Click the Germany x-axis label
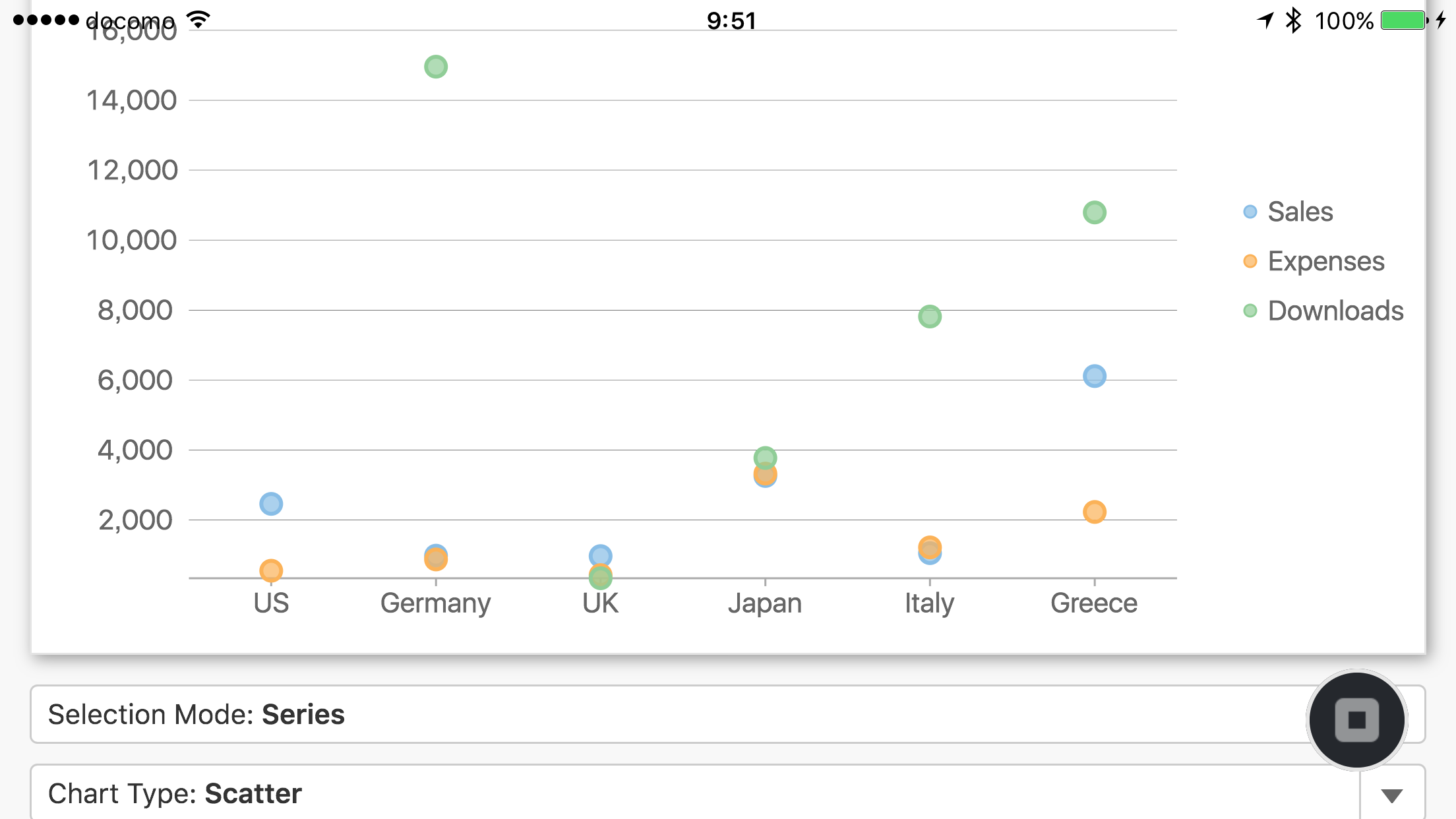Screen dimensions: 1456x819 click(x=435, y=603)
